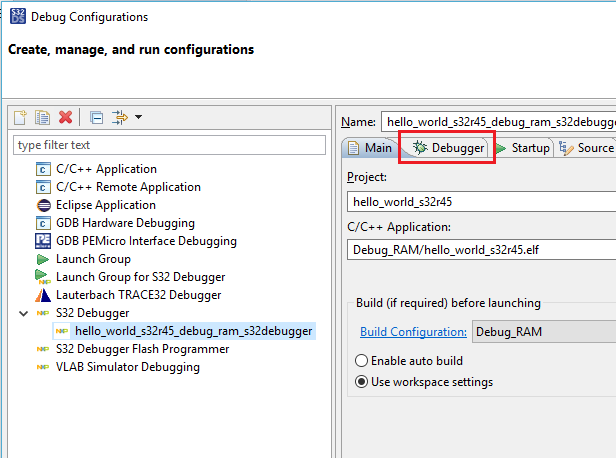The image size is (616, 458).
Task: Enable auto build radio option
Action: tap(362, 360)
